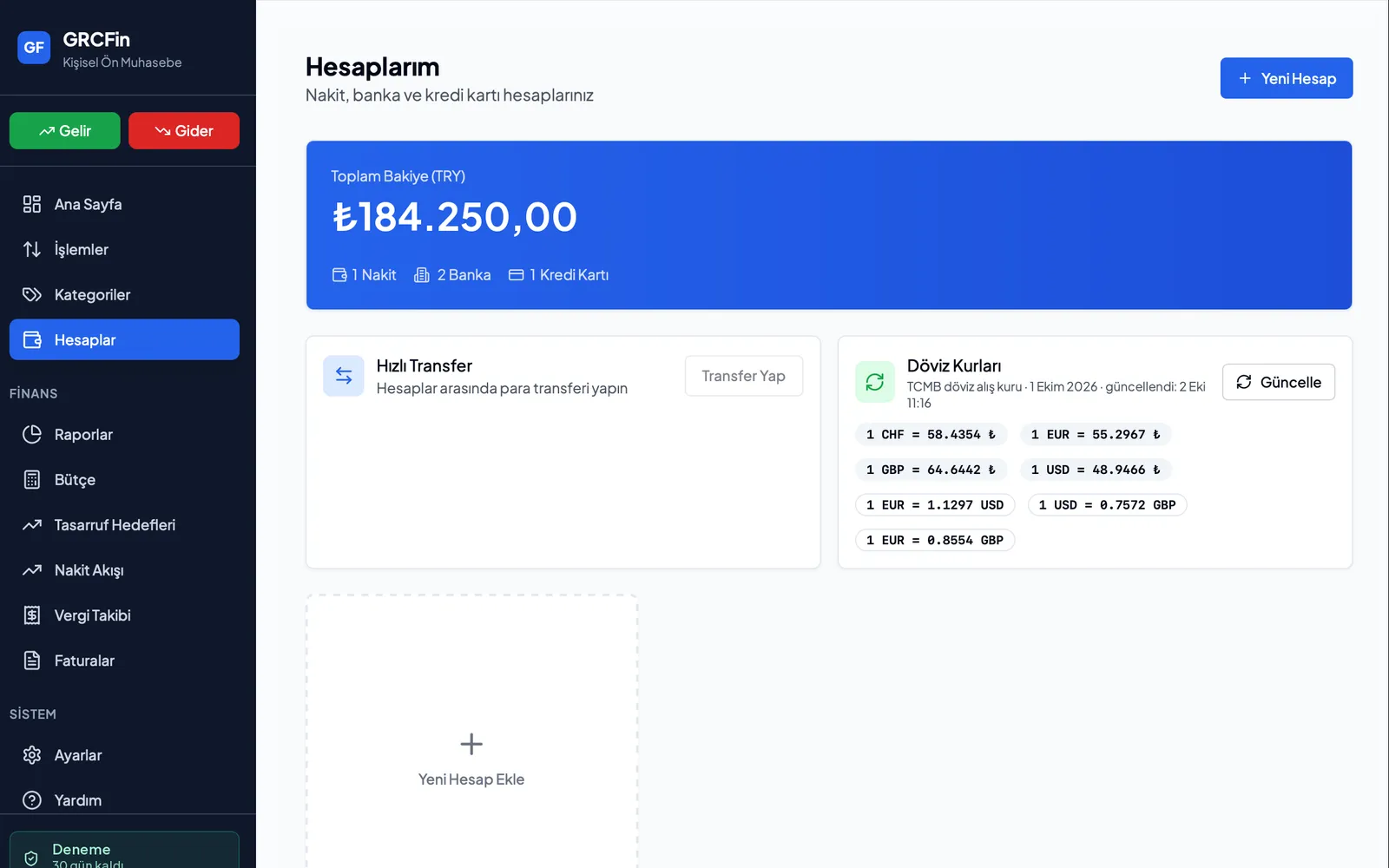Click the 2 Banka account count
Viewport: 1389px width, 868px height.
[x=452, y=274]
